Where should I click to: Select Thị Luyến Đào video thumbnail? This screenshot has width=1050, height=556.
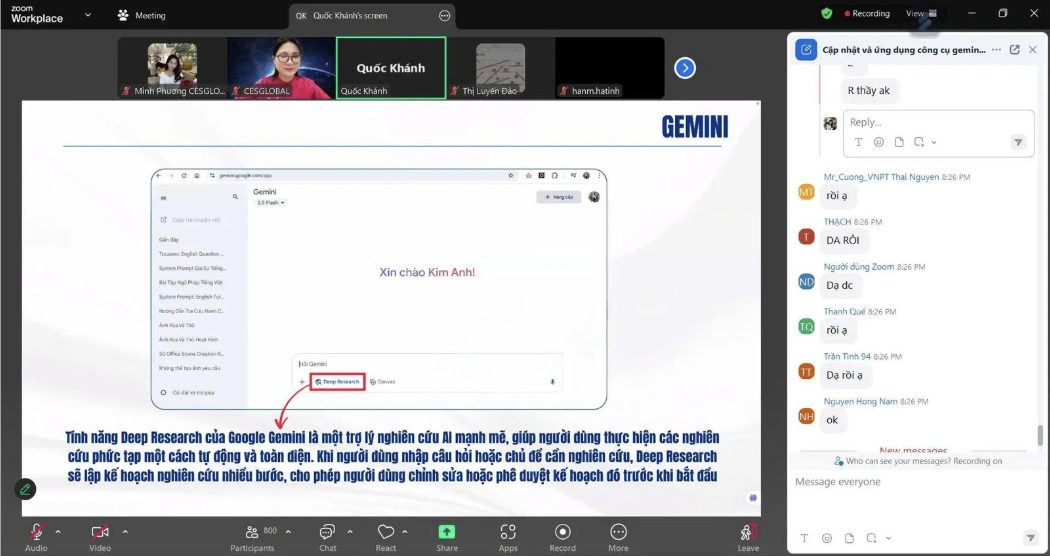[501, 68]
